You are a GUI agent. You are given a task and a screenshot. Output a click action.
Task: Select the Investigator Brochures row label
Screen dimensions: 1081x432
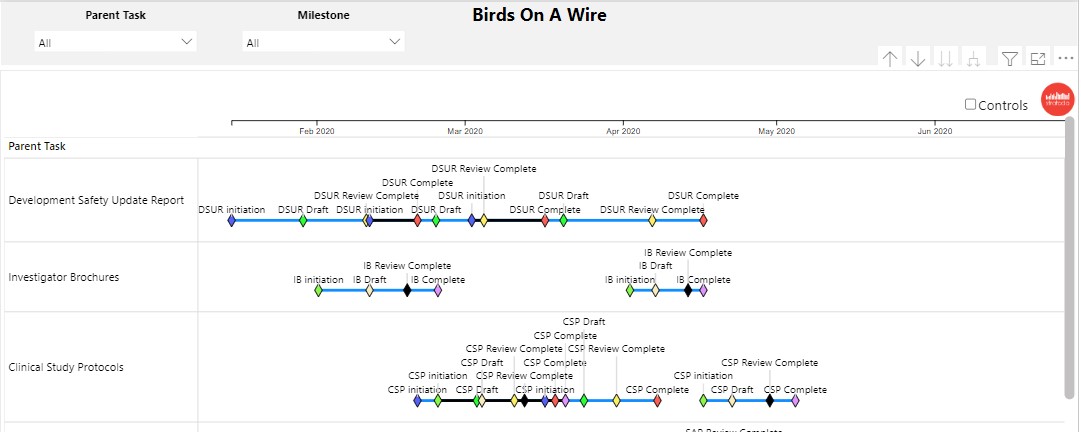point(64,277)
